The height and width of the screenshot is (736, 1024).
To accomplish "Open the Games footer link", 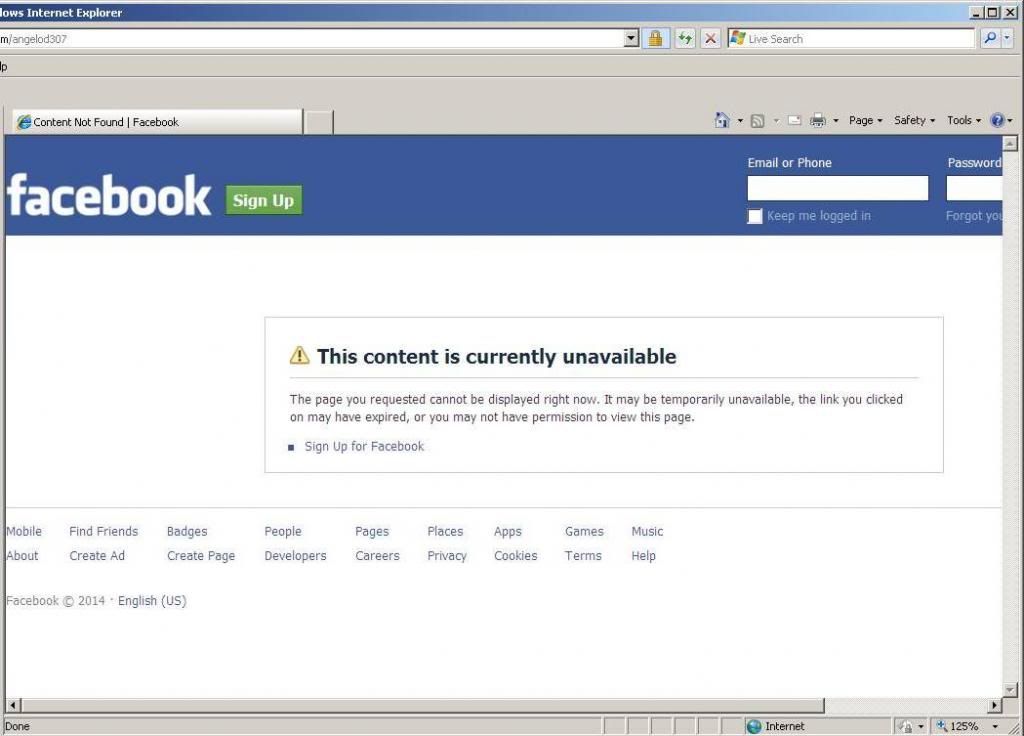I will pos(584,531).
